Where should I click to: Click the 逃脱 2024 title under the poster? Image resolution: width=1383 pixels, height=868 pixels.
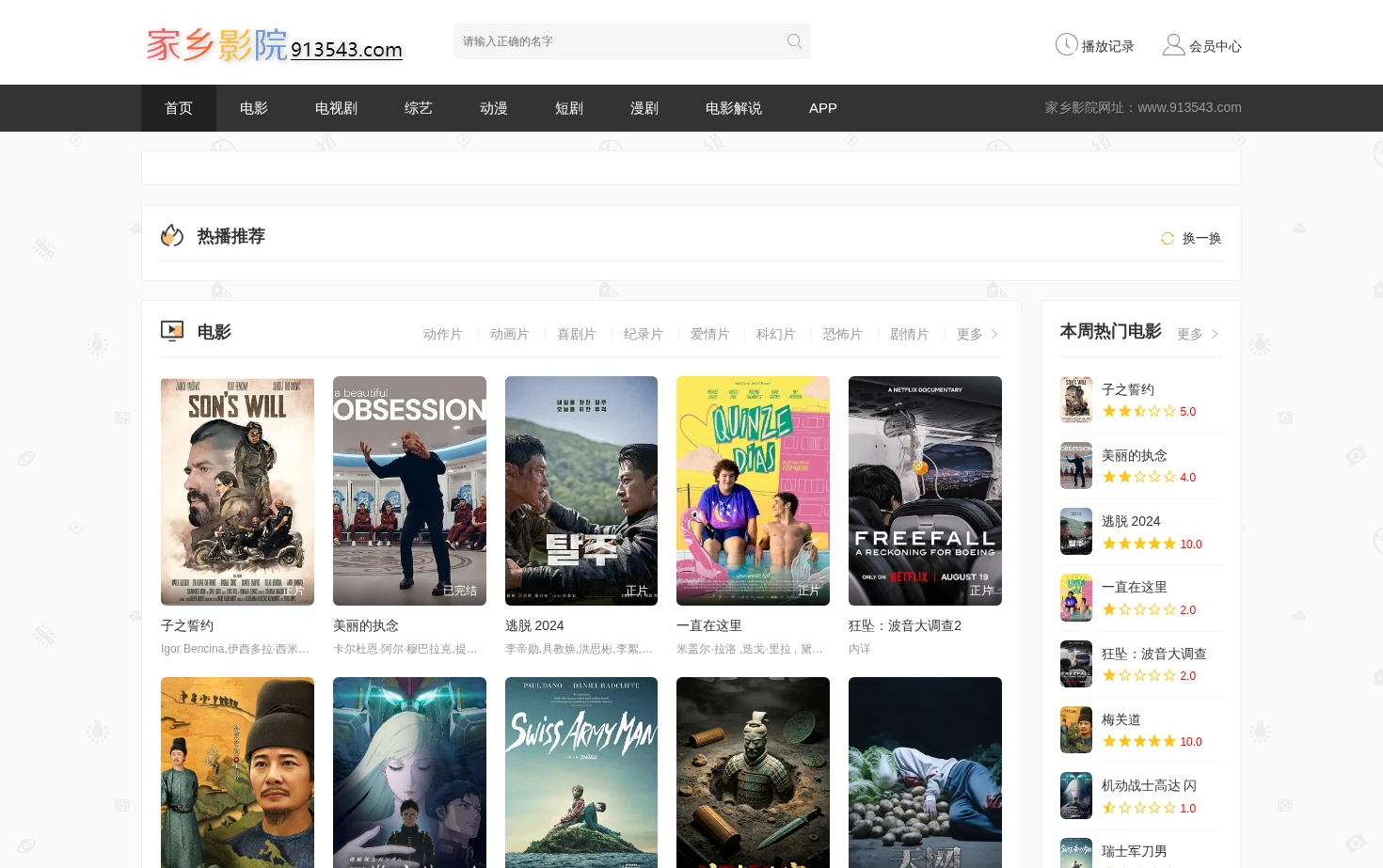(534, 625)
